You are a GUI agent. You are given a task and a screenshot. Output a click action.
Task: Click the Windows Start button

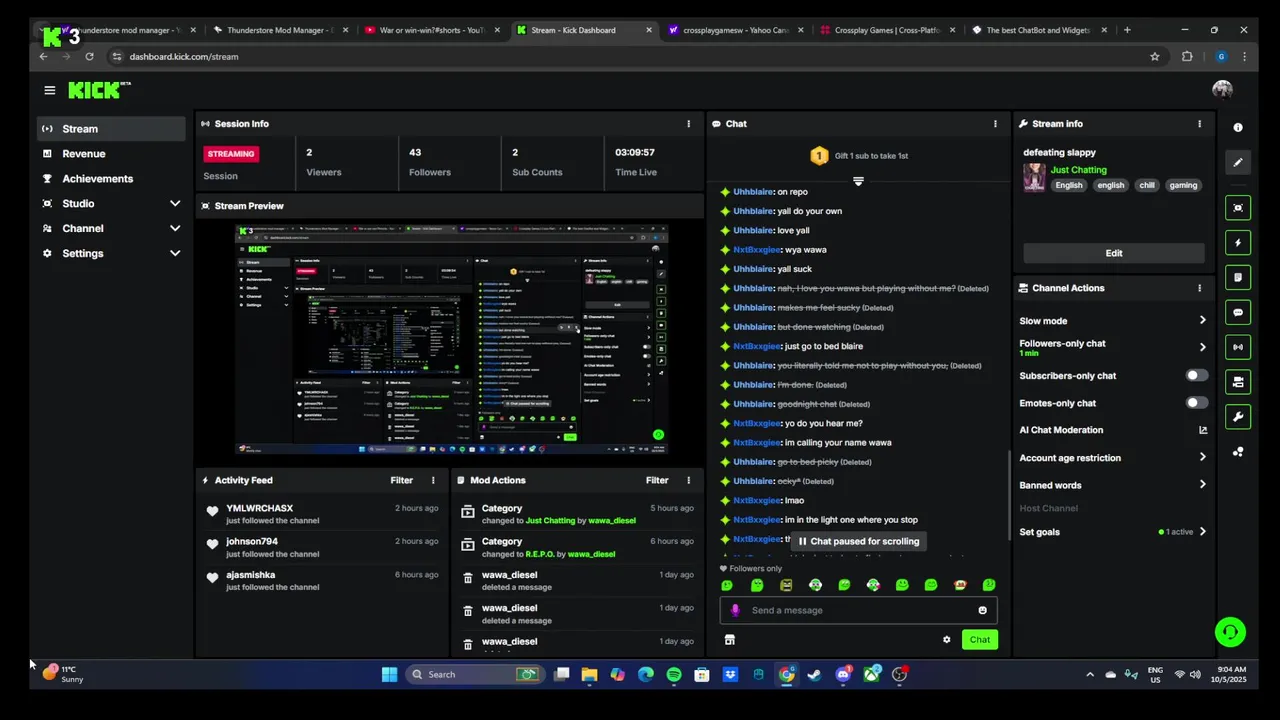click(x=389, y=674)
